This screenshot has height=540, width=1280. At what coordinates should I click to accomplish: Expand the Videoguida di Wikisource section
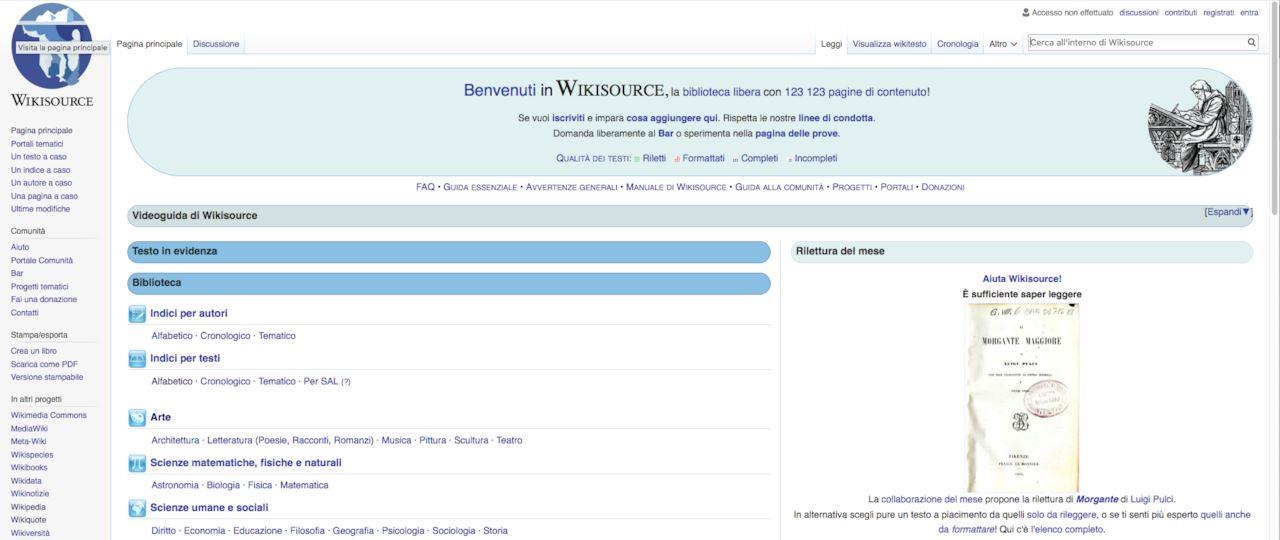pyautogui.click(x=1227, y=212)
